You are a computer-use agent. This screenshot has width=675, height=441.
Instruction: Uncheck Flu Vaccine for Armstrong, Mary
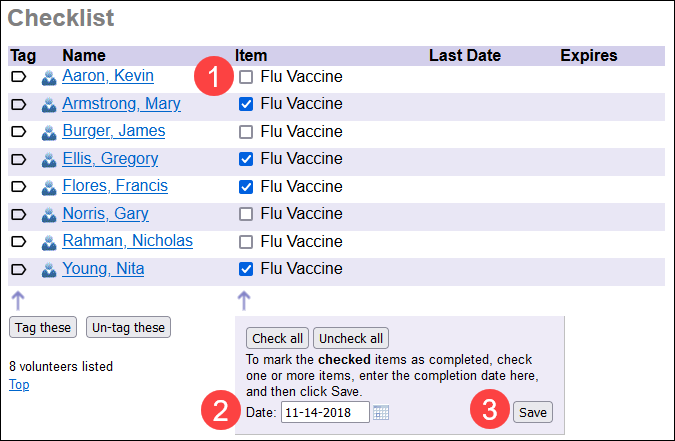point(246,104)
